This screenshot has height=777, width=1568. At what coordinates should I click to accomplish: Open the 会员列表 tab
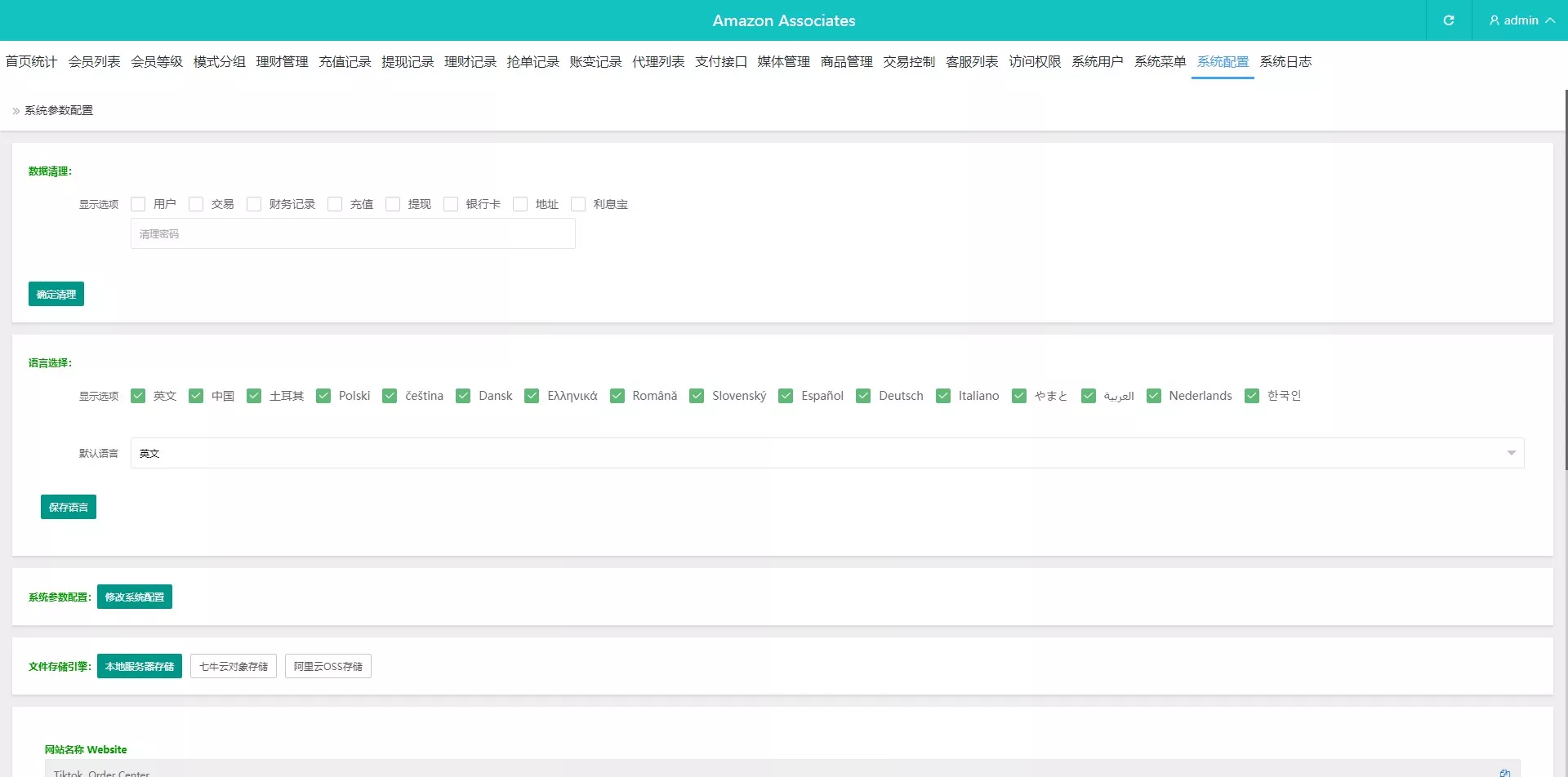pyautogui.click(x=94, y=62)
